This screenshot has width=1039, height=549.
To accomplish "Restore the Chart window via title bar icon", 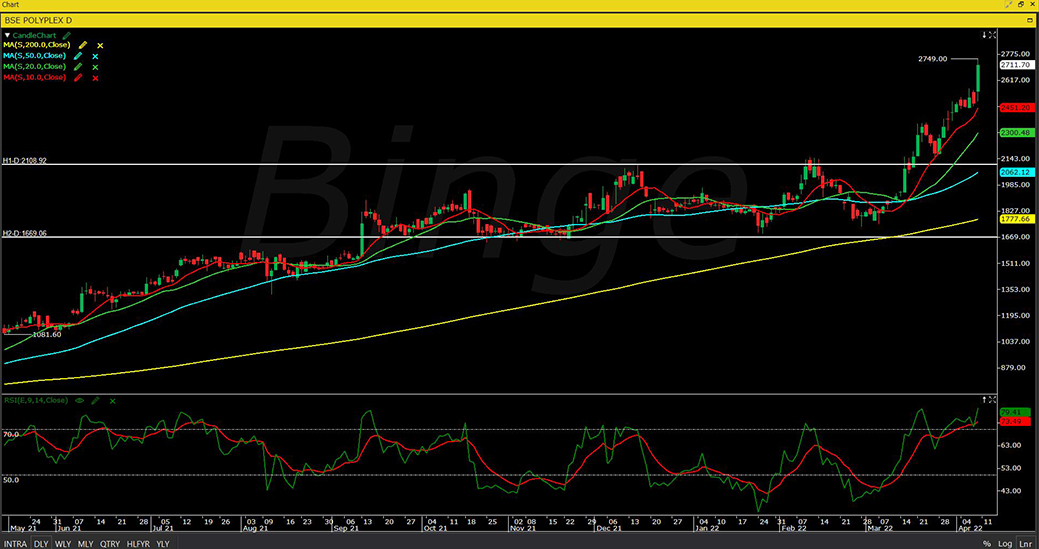I will tap(1020, 5).
